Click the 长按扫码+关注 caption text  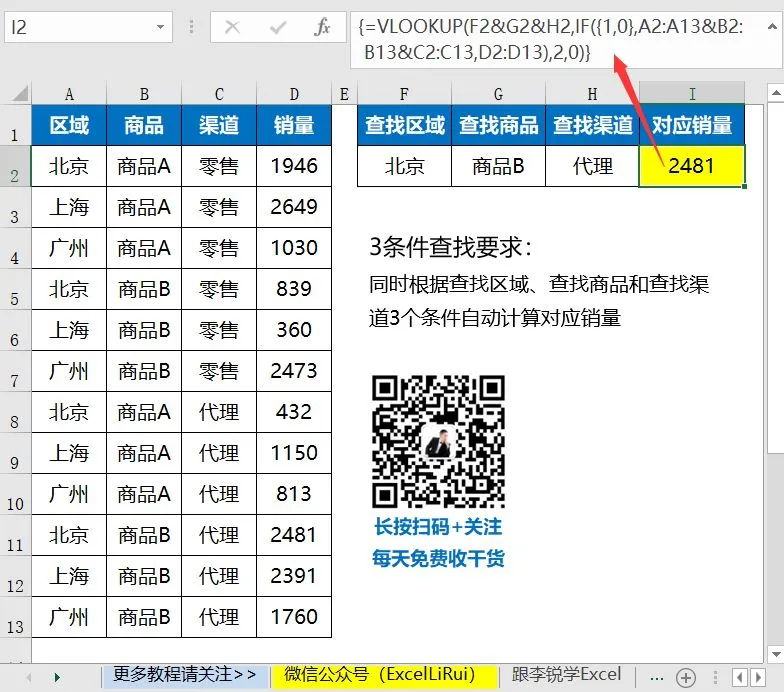click(438, 527)
